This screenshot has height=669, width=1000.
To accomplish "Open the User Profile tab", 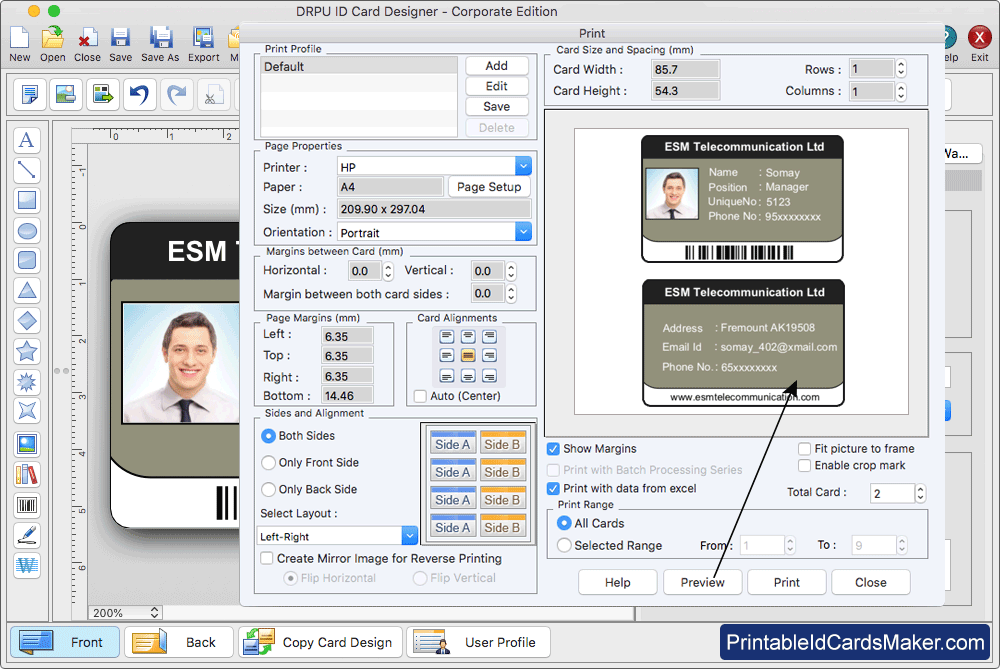I will click(x=478, y=642).
